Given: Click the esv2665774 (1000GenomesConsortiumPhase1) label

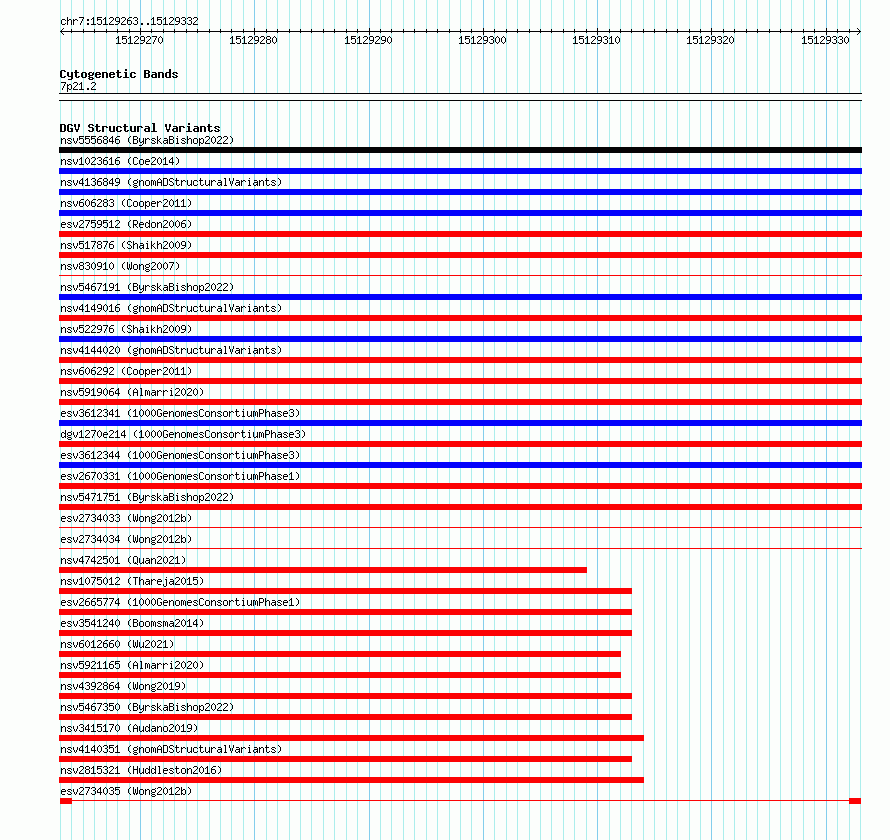Looking at the screenshot, I should coord(180,602).
